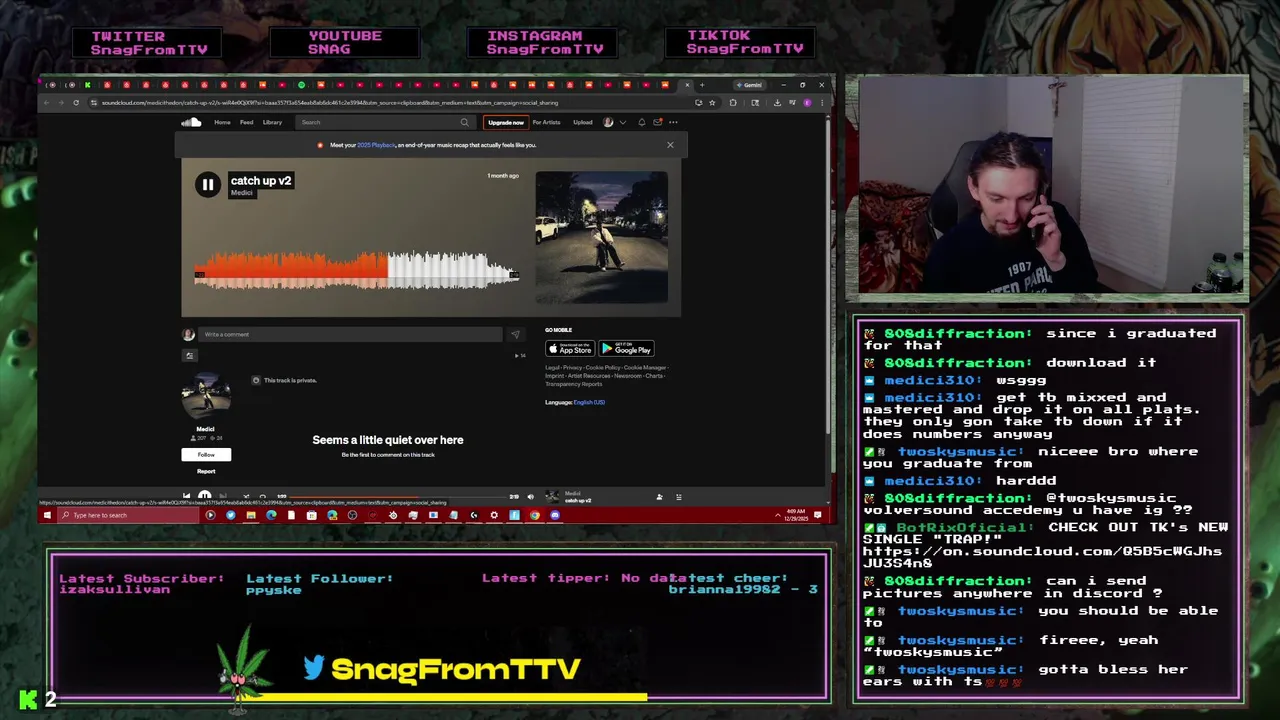Skip to previous track in bottom player
Screen dimensions: 1280x720
point(186,496)
